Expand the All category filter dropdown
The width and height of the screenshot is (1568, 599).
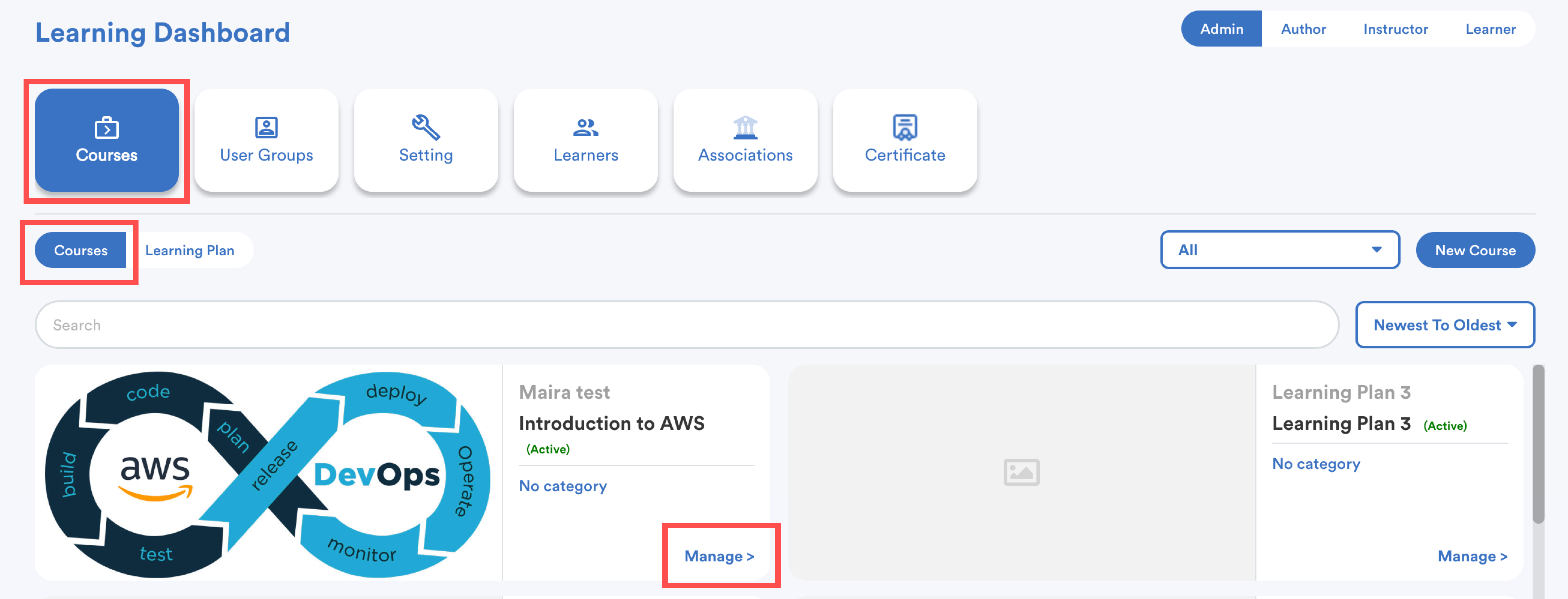pyautogui.click(x=1279, y=249)
